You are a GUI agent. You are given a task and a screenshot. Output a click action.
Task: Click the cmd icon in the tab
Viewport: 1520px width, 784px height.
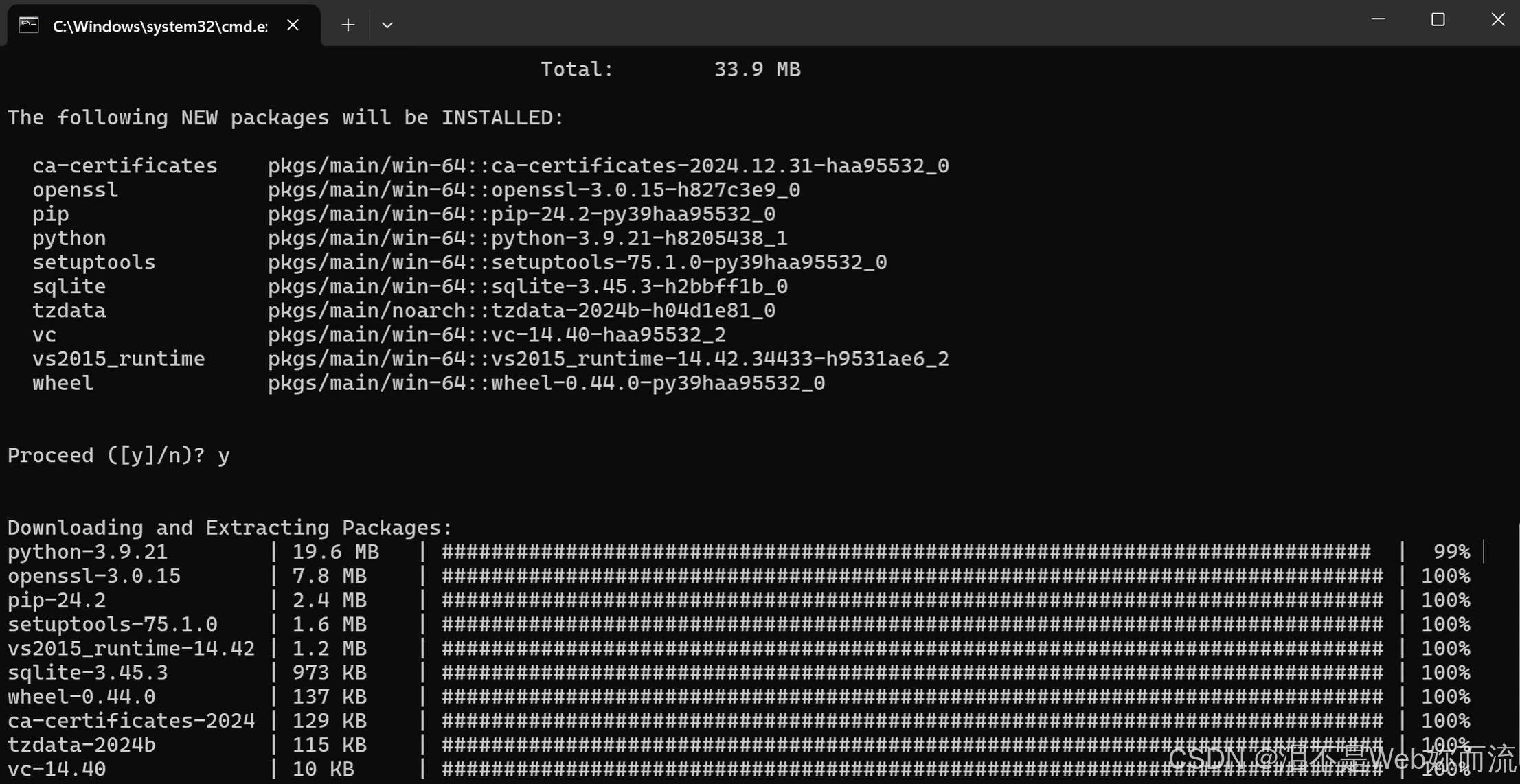point(29,25)
